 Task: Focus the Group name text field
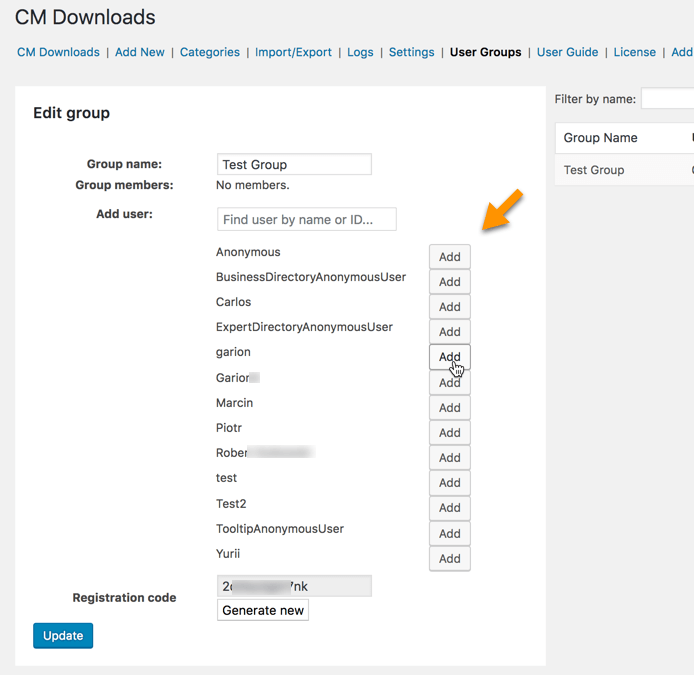294,165
